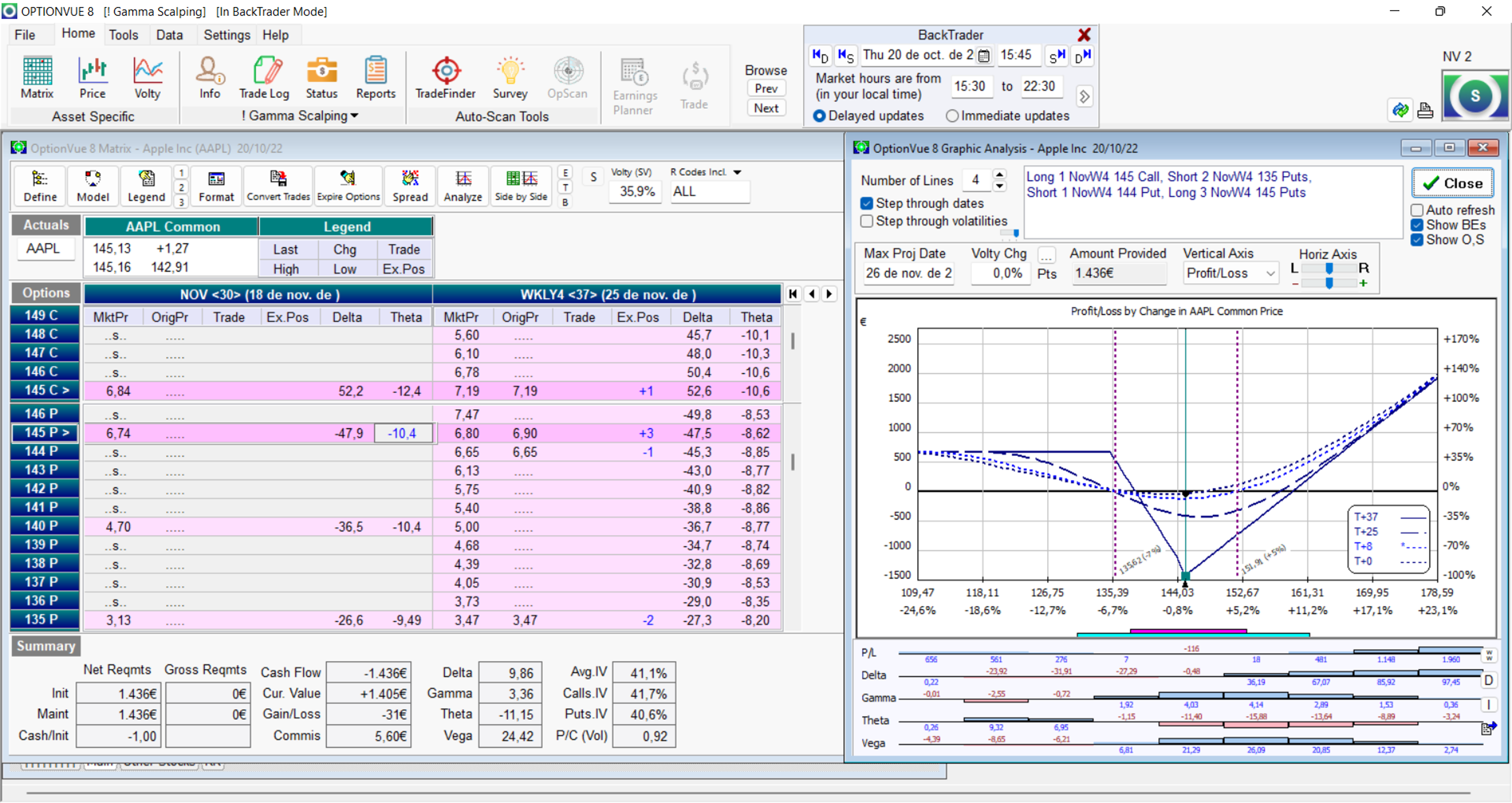Click the Define toolbar button
The height and width of the screenshot is (803, 1512).
[40, 186]
